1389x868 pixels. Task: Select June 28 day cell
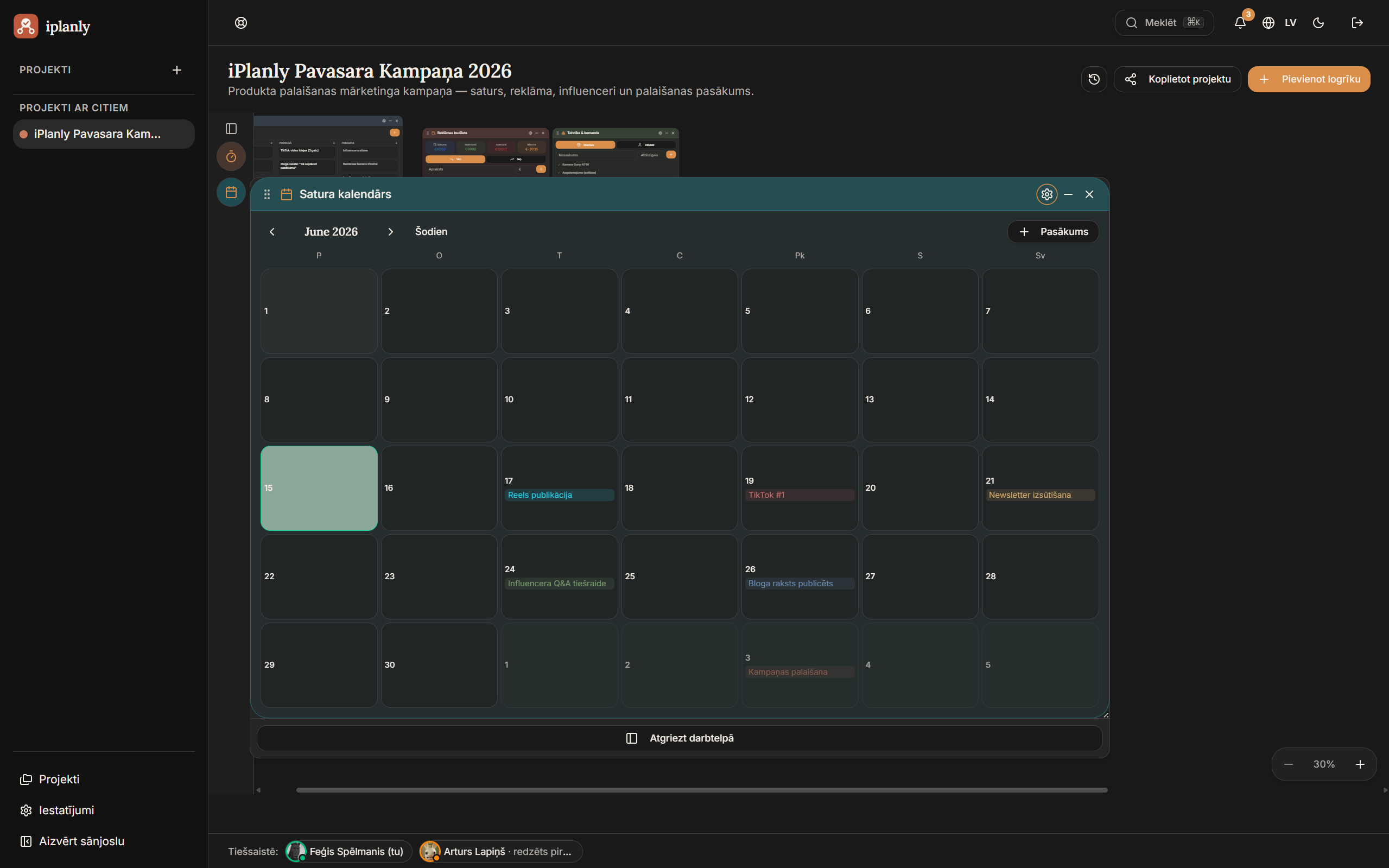tap(1040, 576)
